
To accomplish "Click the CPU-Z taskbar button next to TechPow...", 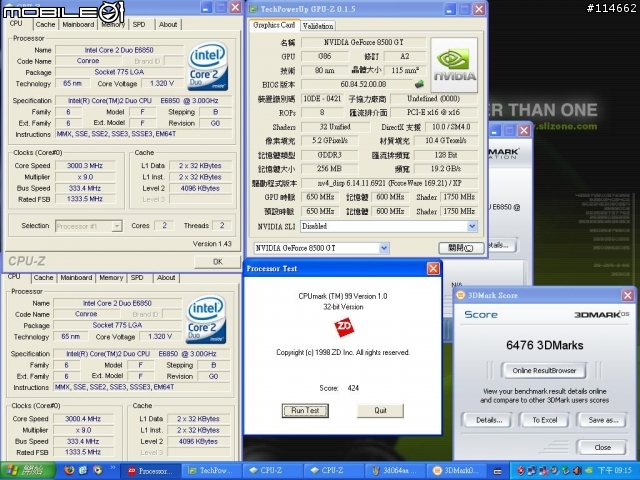I will [x=273, y=471].
